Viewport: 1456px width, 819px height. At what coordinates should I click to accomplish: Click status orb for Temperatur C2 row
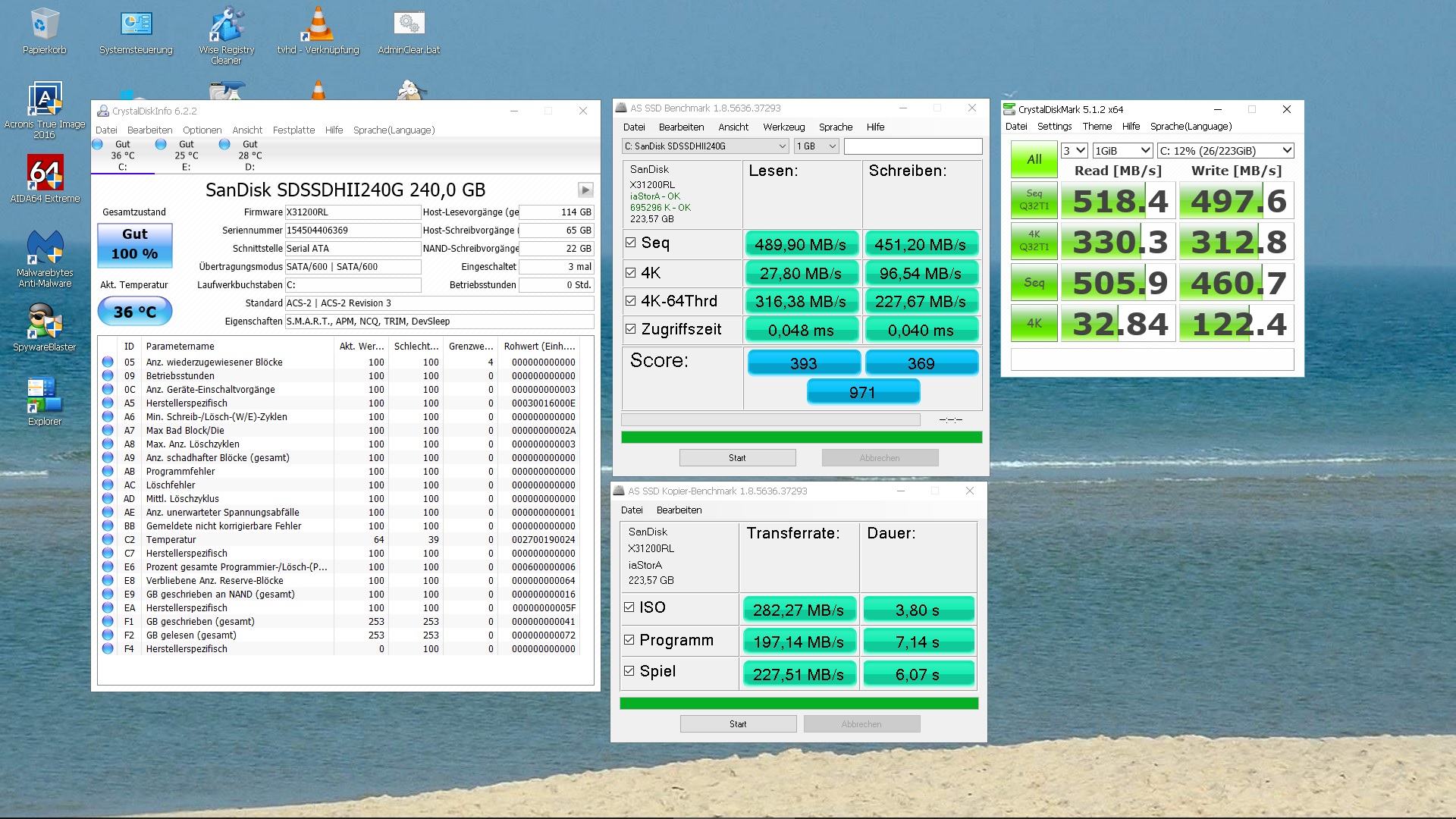[x=108, y=540]
